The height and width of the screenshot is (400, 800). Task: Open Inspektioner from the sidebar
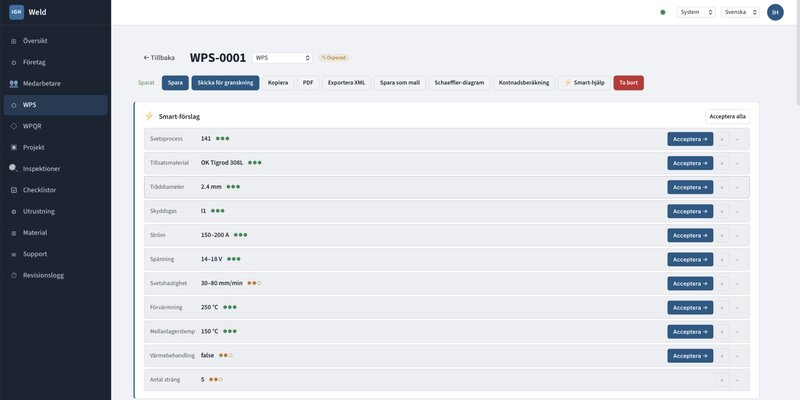(x=41, y=168)
